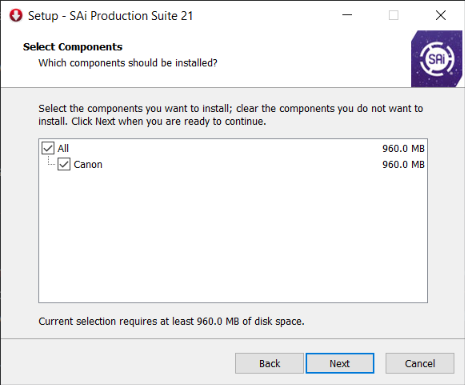Click the tree connector line beside Canon
The image size is (465, 385).
coord(51,160)
